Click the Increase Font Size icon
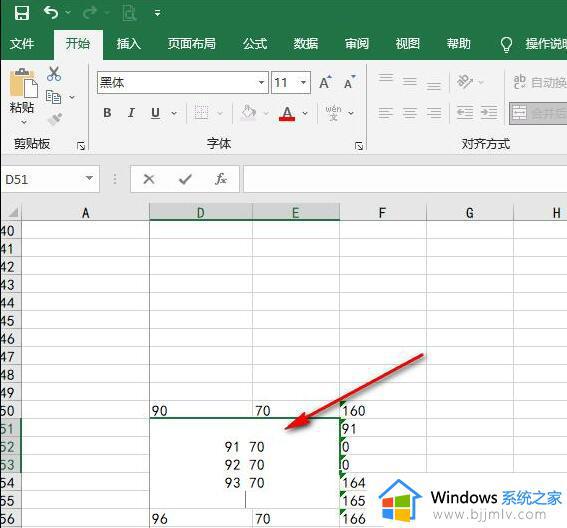 pyautogui.click(x=325, y=82)
